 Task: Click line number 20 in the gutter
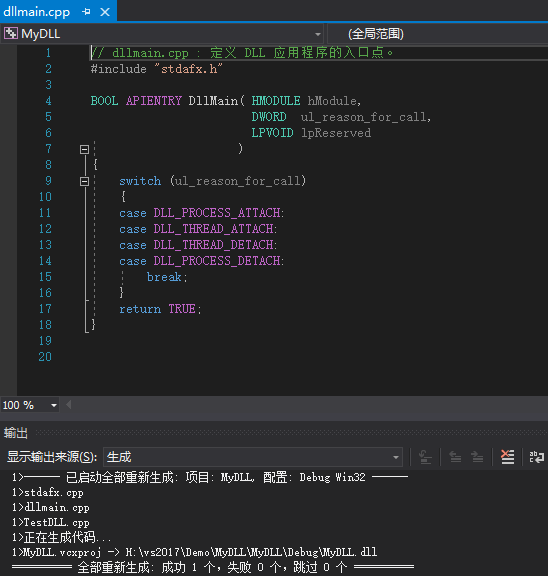(x=45, y=357)
